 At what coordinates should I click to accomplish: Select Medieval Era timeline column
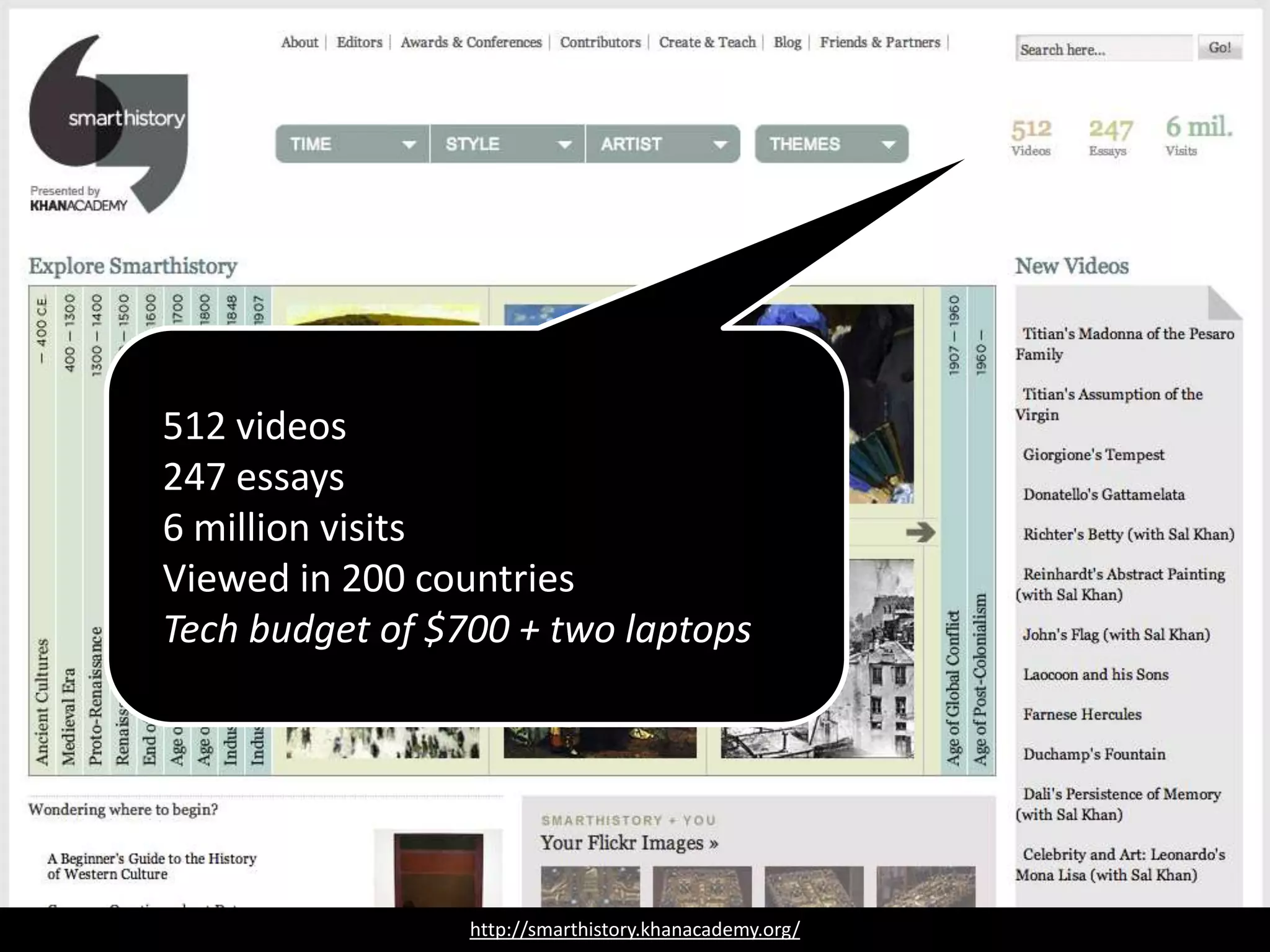click(69, 531)
